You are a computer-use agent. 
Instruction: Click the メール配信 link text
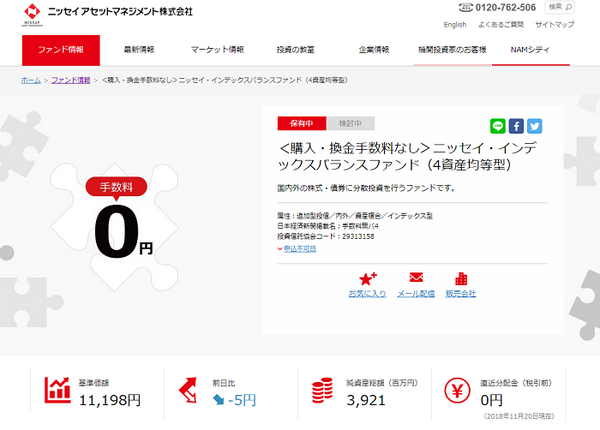pos(416,294)
